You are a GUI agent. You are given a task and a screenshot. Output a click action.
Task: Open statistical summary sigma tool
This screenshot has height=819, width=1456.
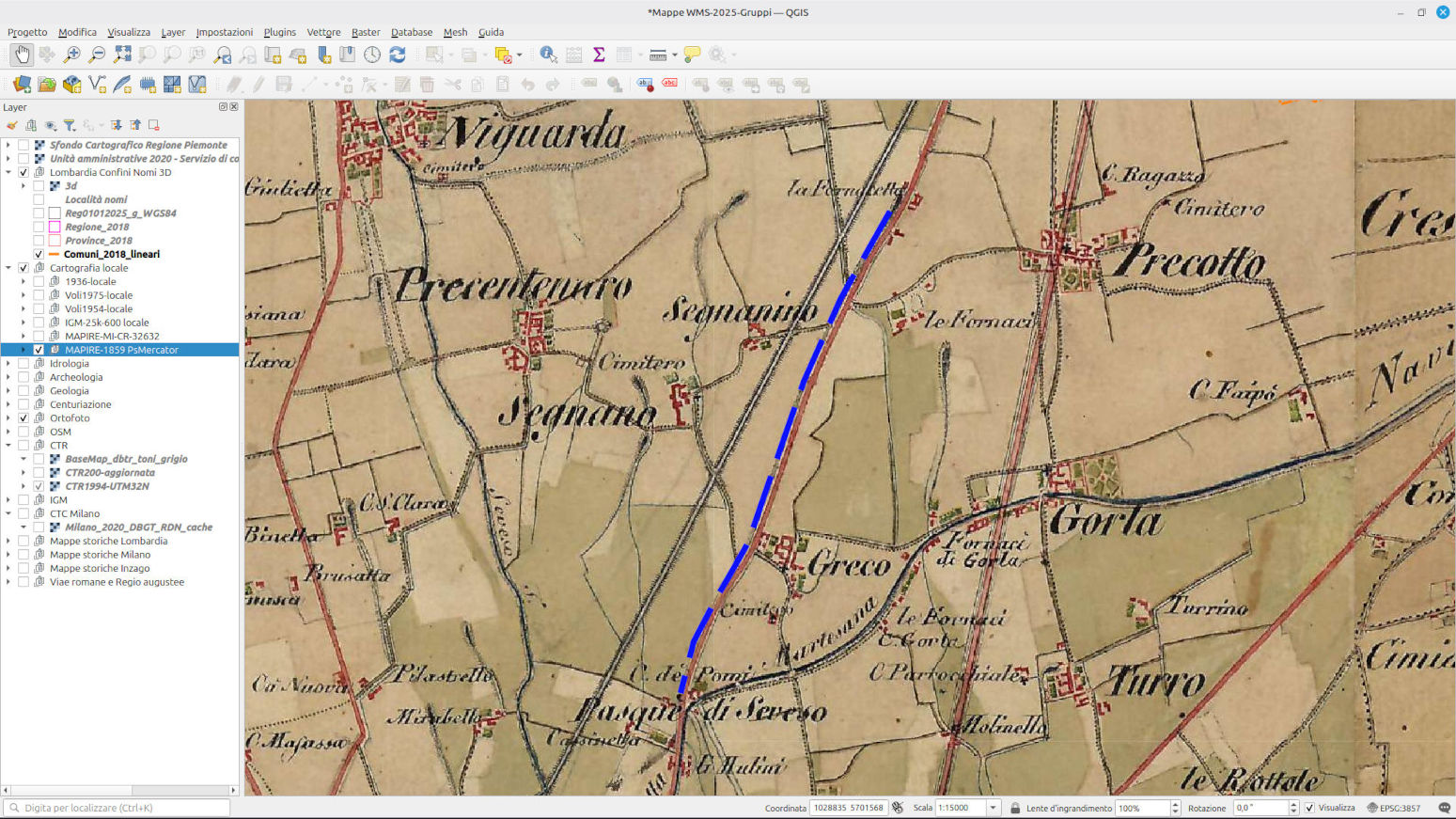pyautogui.click(x=599, y=55)
